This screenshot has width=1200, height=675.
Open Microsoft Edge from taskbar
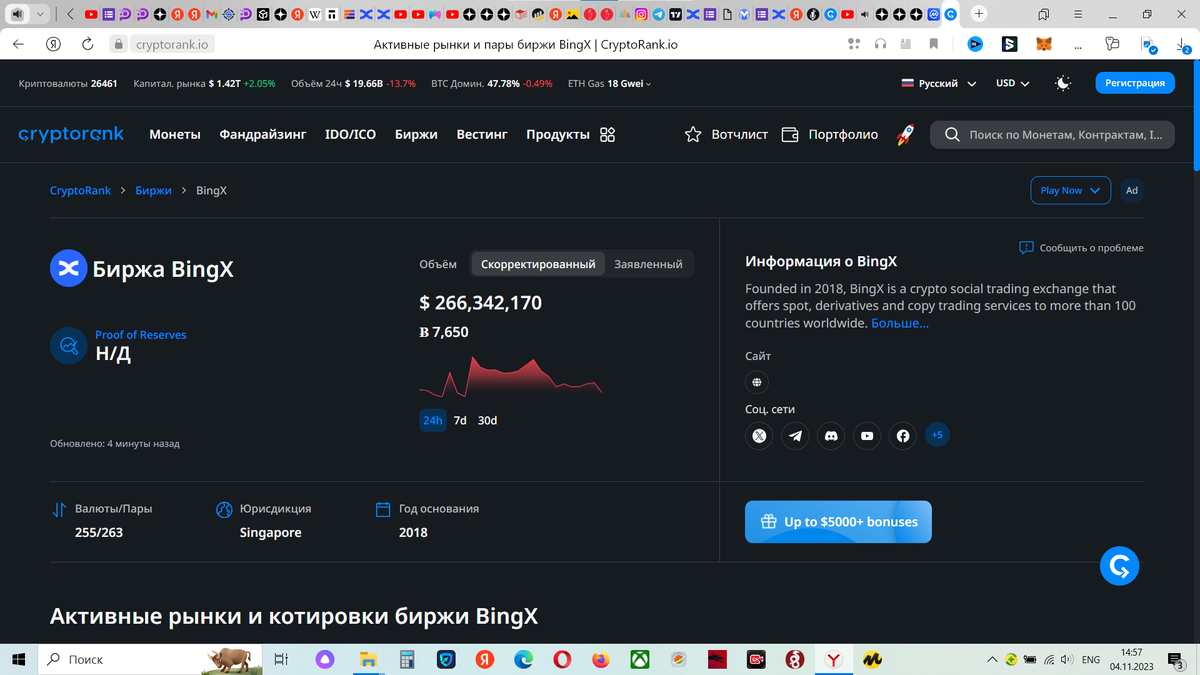click(523, 660)
